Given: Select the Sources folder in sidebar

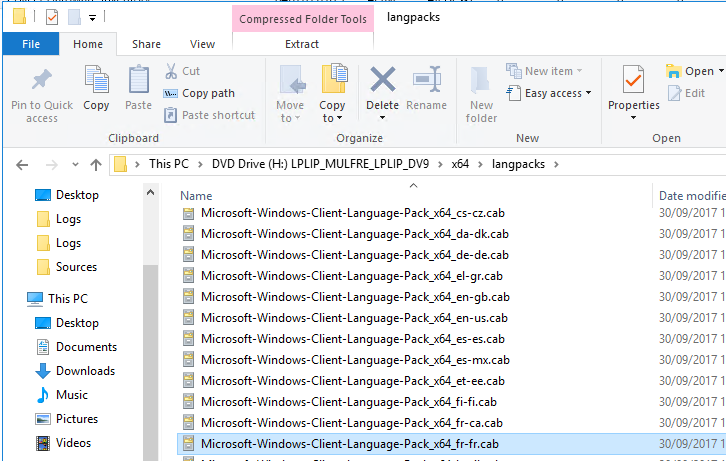Looking at the screenshot, I should point(67,267).
